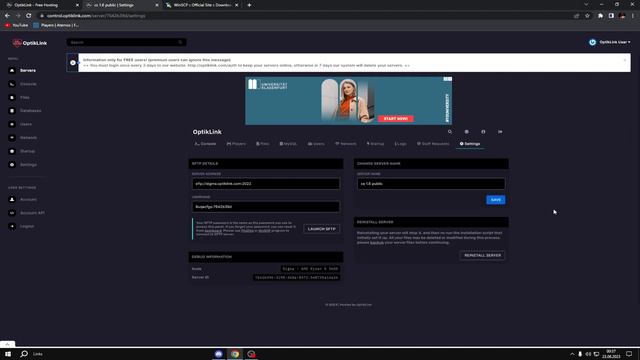640x360 pixels.
Task: Click the Reinstall Server button
Action: click(x=482, y=256)
